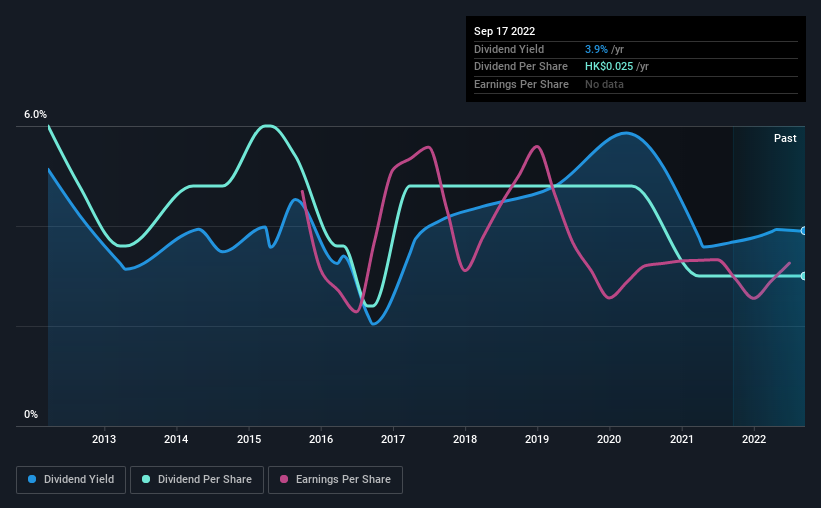Click the tooltip 'Dividend Yield' row label

(x=509, y=49)
